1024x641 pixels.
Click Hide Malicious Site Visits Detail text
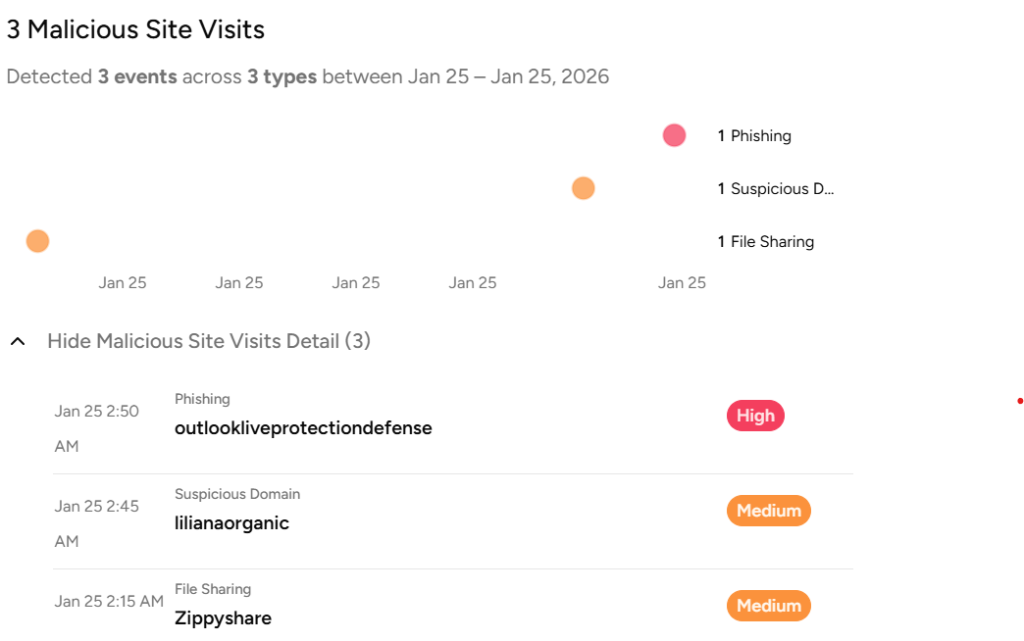[209, 341]
